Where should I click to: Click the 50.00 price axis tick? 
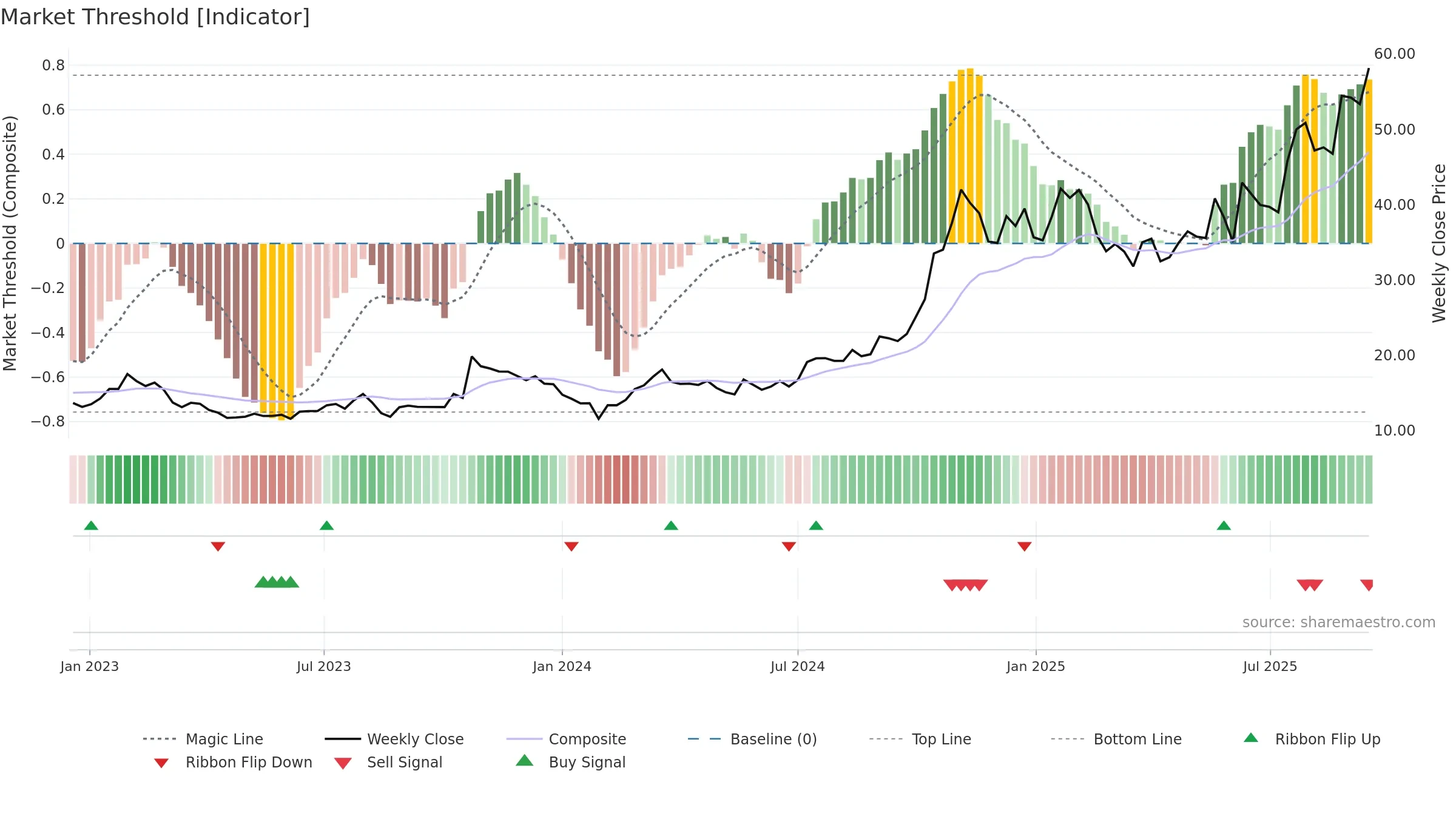point(1395,129)
